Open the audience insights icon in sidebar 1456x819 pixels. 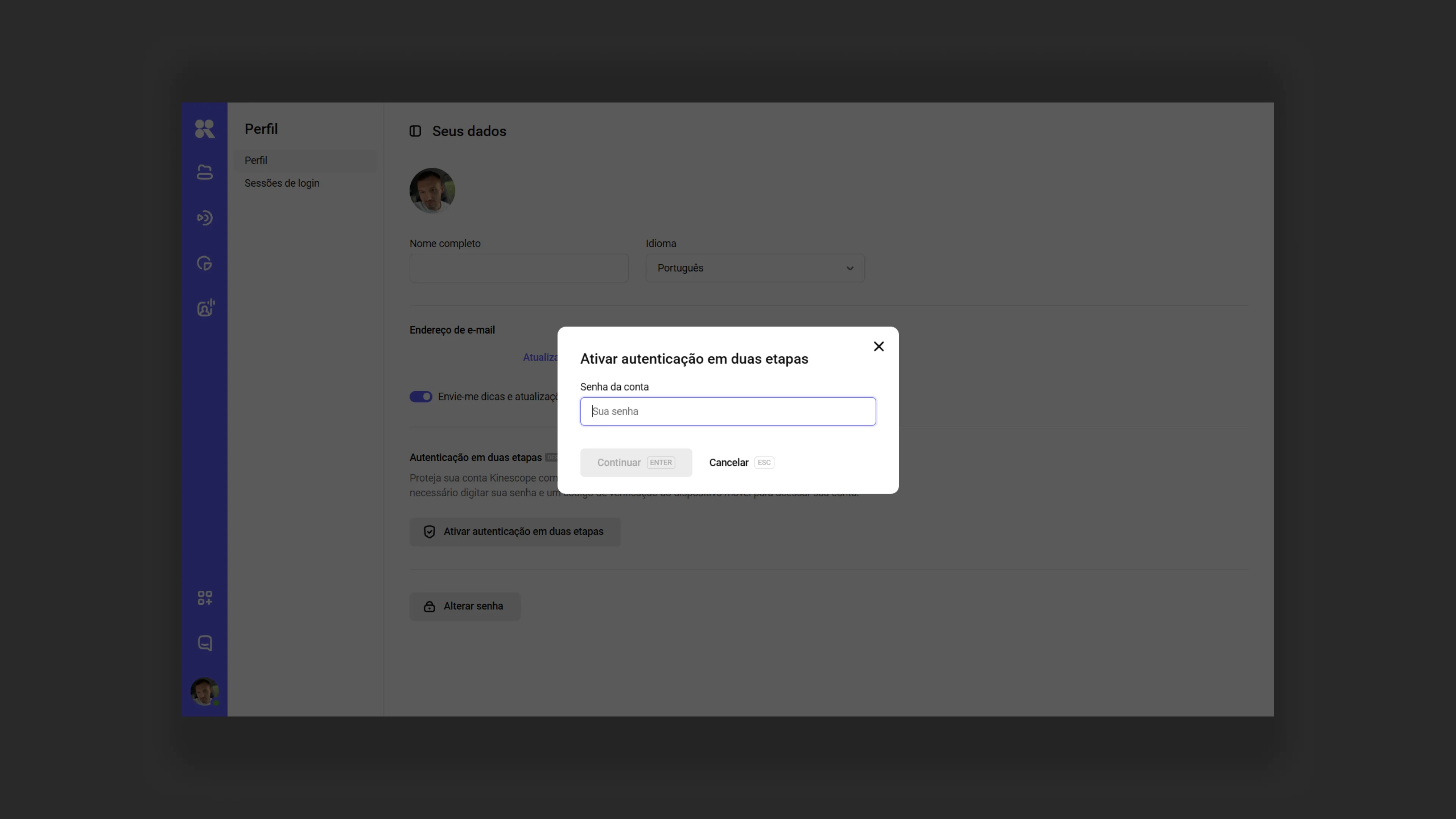click(205, 308)
